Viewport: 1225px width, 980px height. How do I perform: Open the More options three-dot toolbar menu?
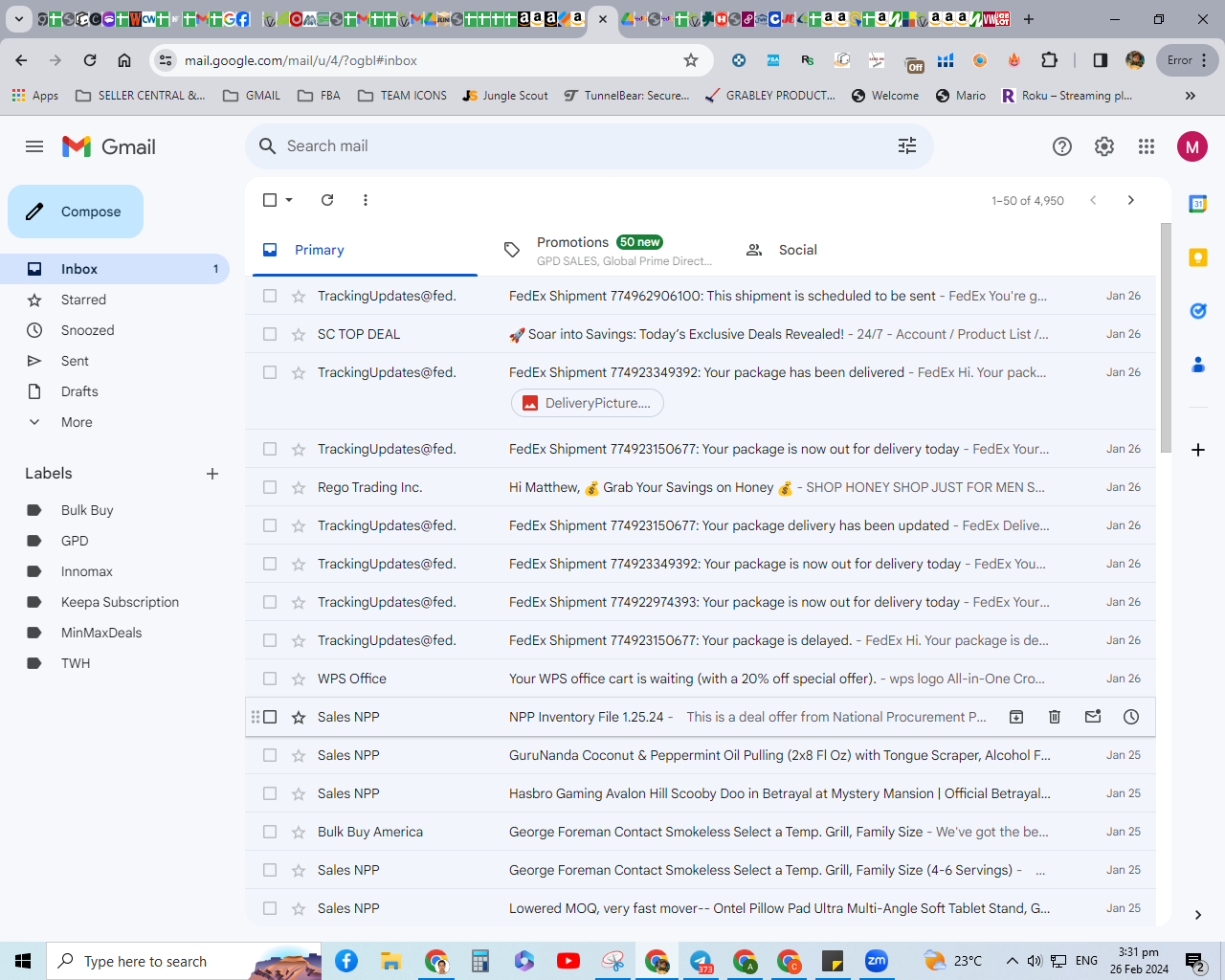366,200
